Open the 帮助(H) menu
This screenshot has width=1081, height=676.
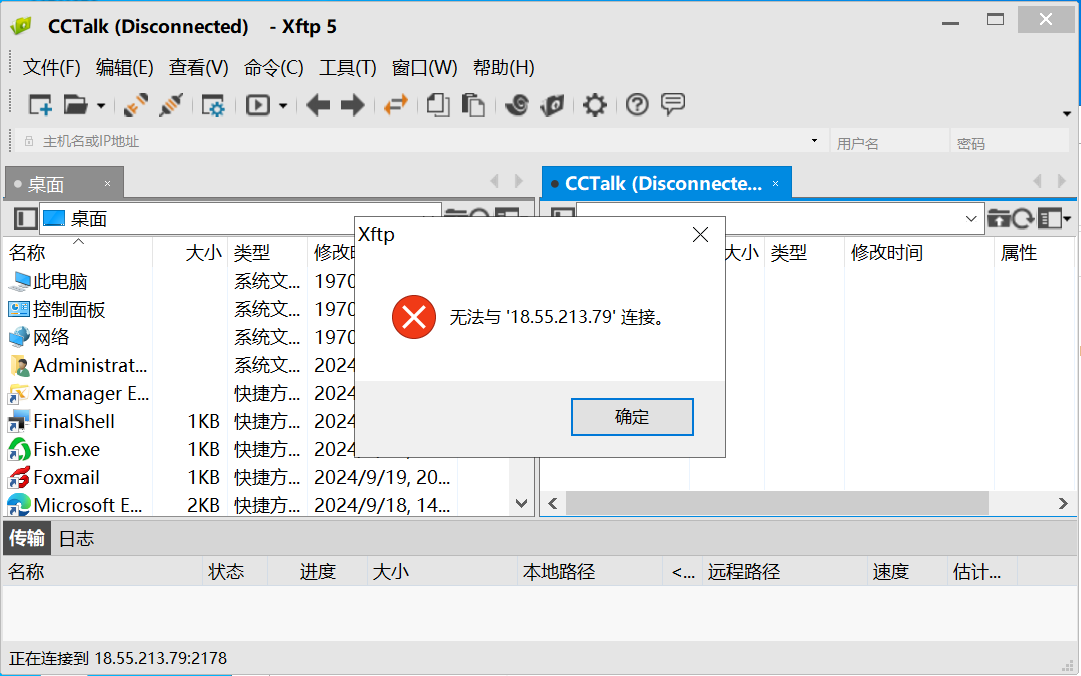(504, 68)
